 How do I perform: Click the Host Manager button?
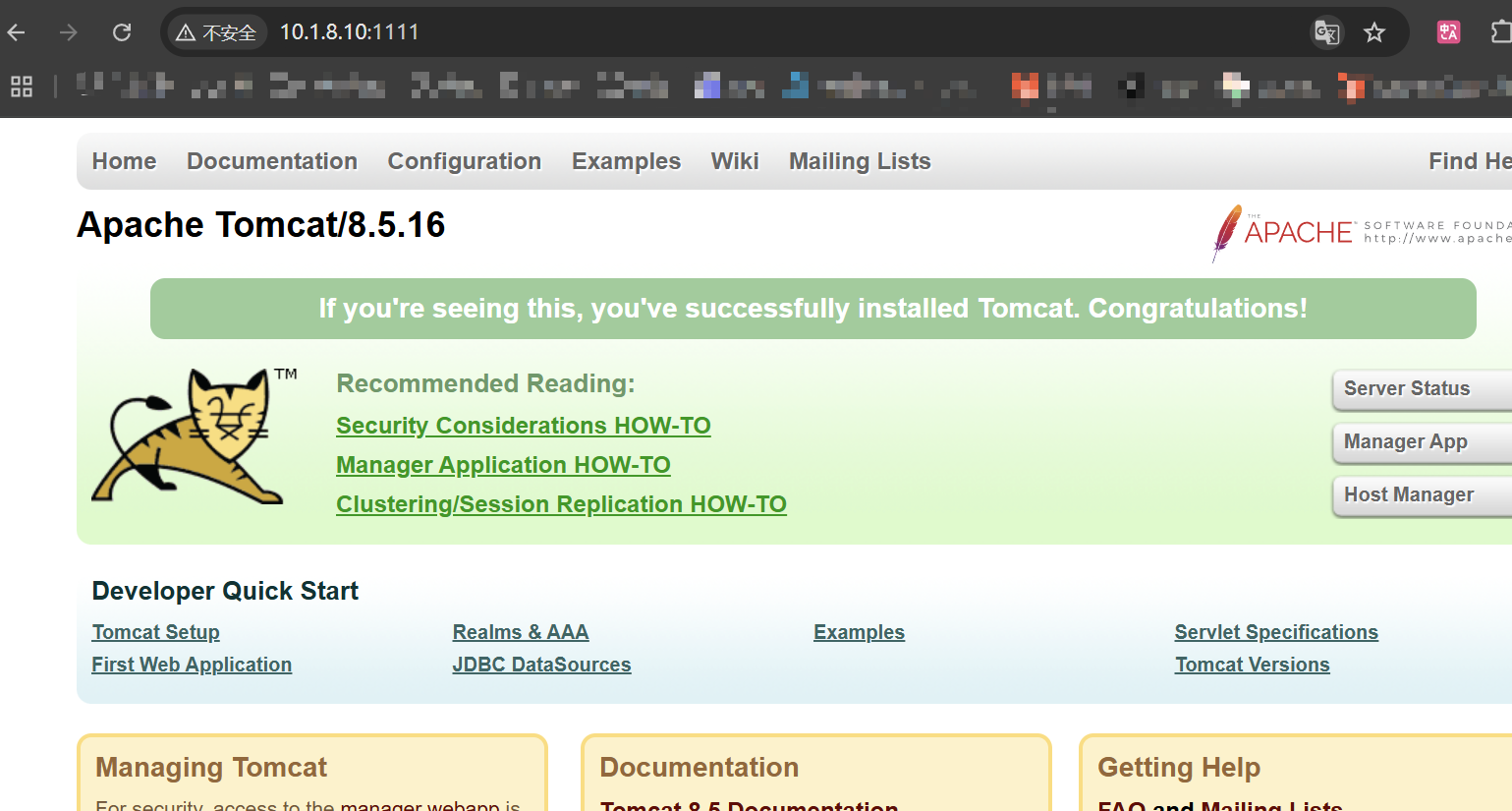[1422, 495]
